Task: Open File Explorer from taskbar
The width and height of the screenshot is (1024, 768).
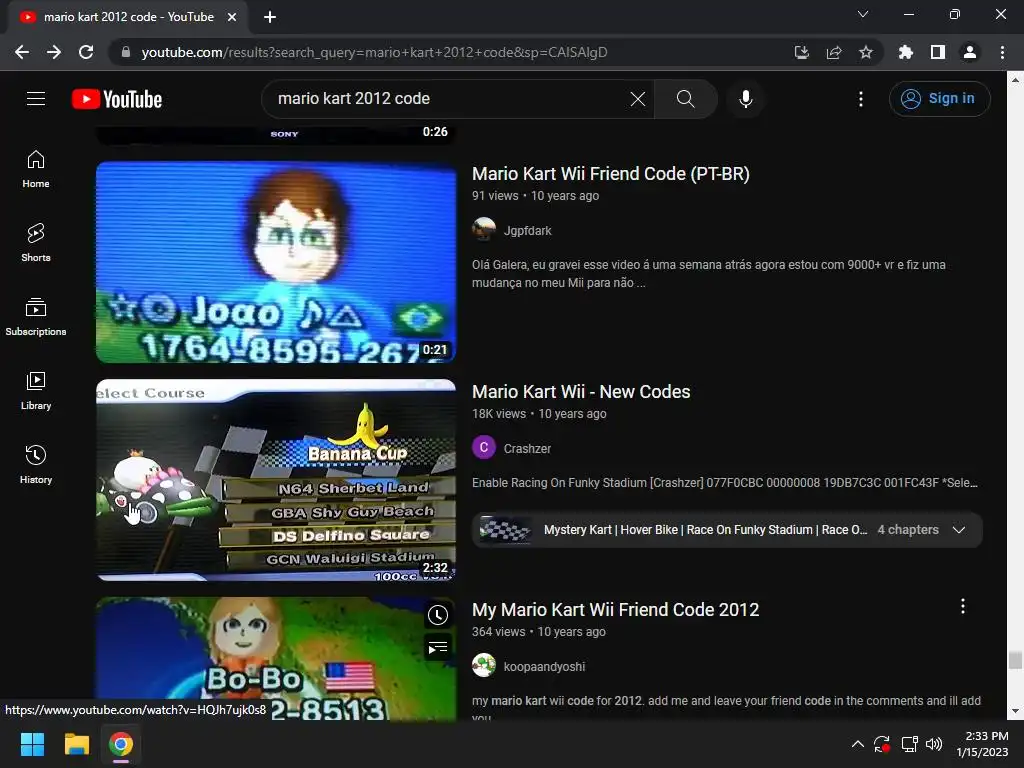Action: (76, 744)
